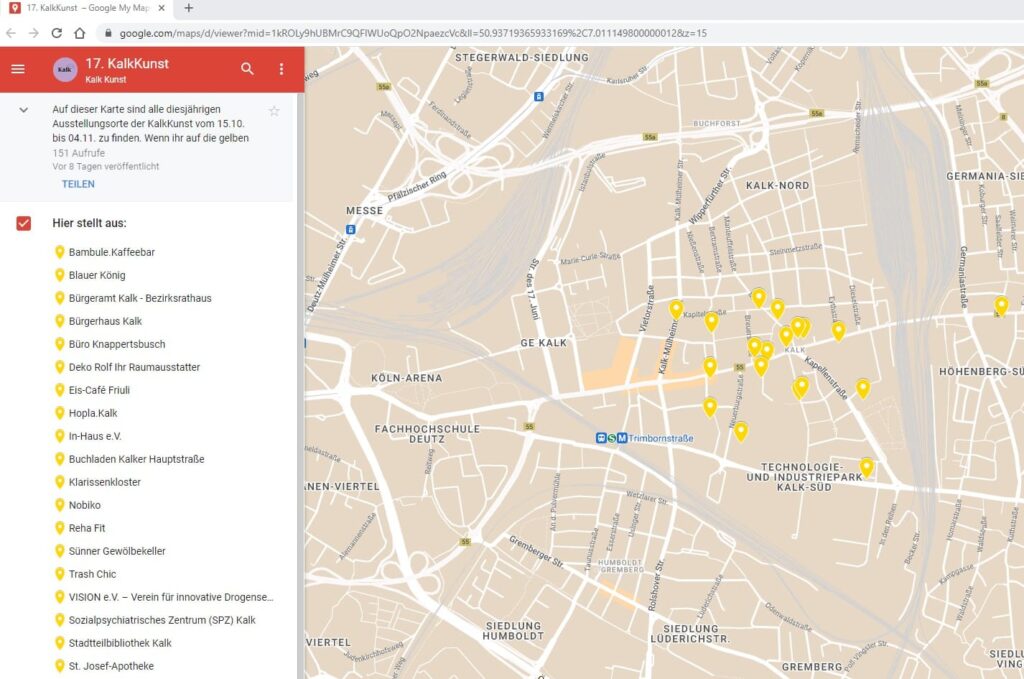Open the three-dot more options menu
Screen dimensions: 1024x679
[281, 69]
